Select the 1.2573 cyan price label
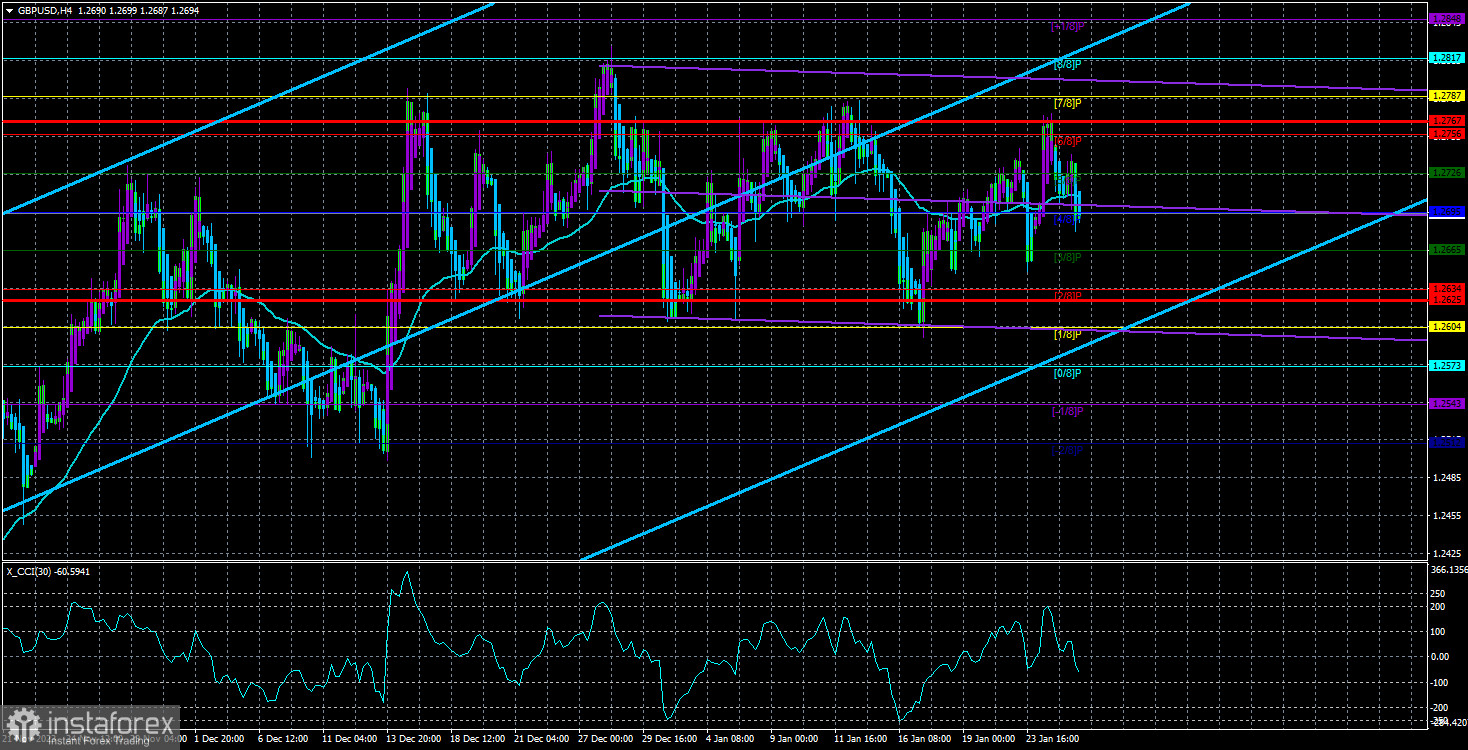The image size is (1468, 750). 1447,366
